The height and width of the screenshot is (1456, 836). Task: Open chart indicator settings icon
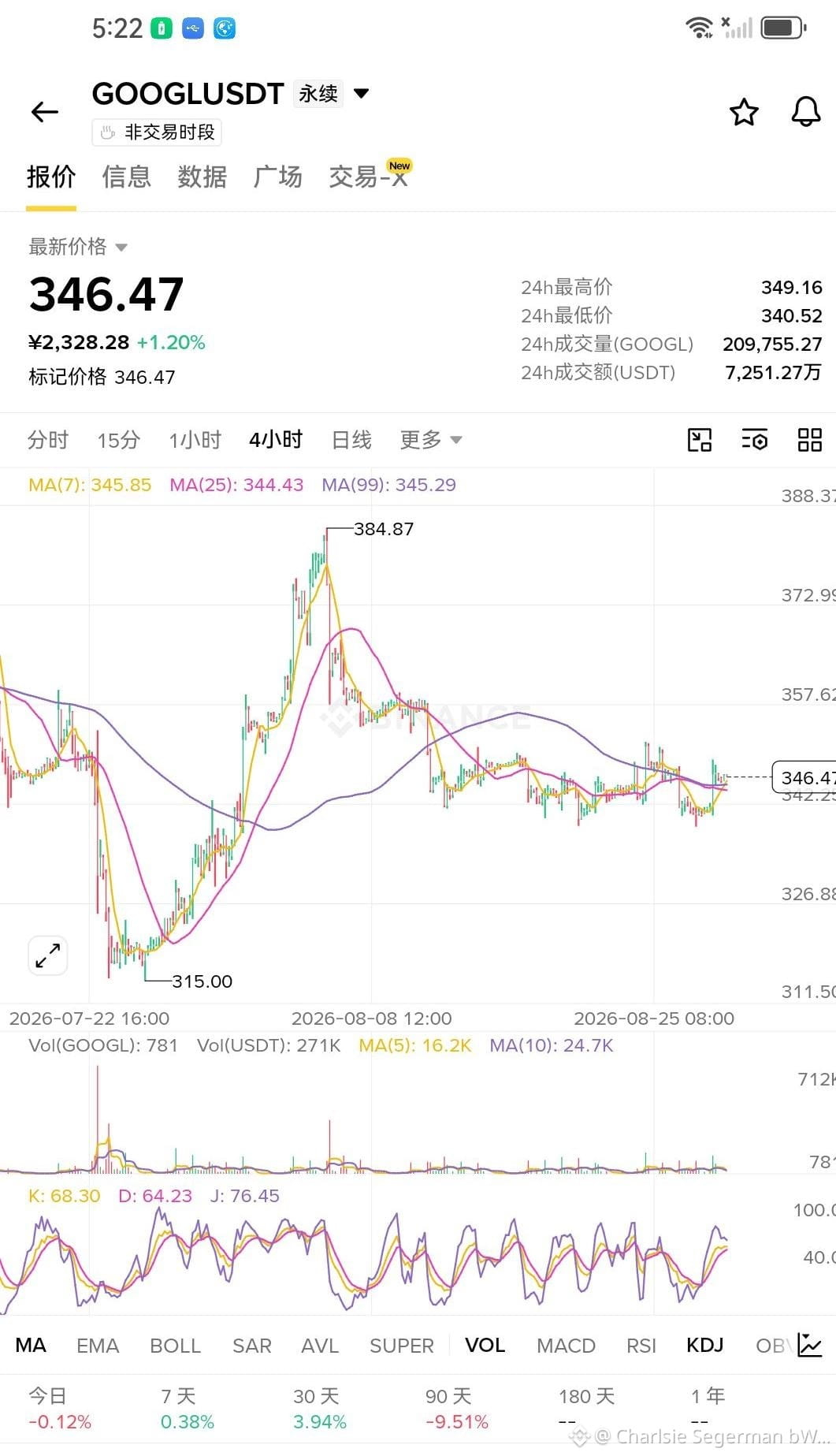(755, 440)
